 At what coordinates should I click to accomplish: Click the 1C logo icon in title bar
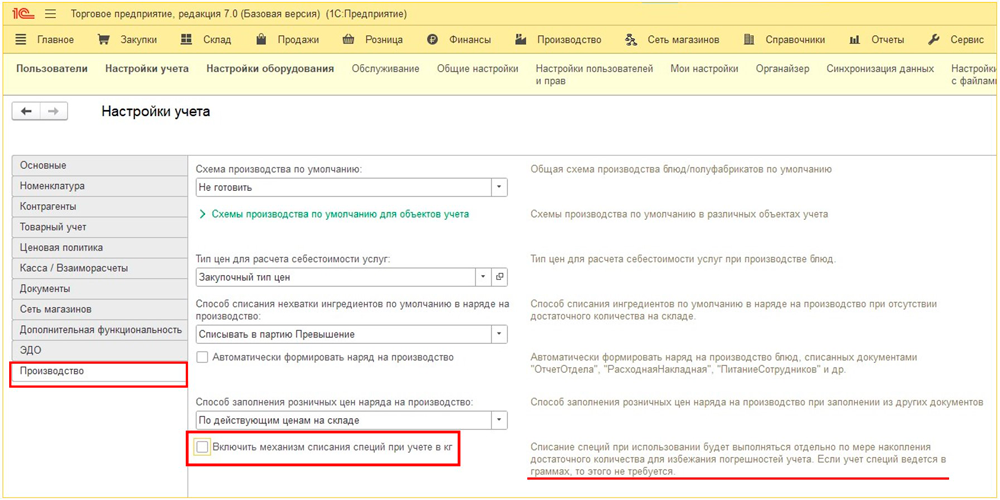point(21,13)
